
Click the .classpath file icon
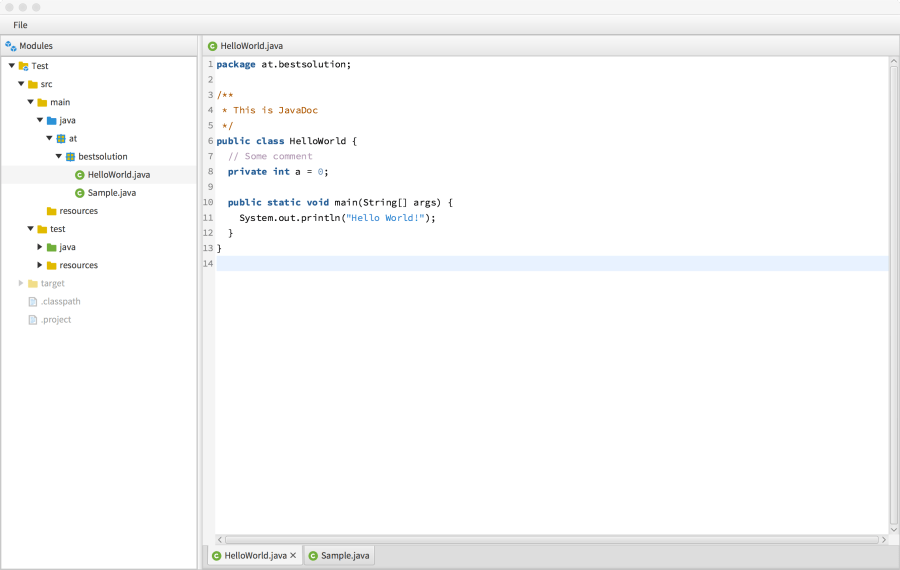click(x=32, y=302)
